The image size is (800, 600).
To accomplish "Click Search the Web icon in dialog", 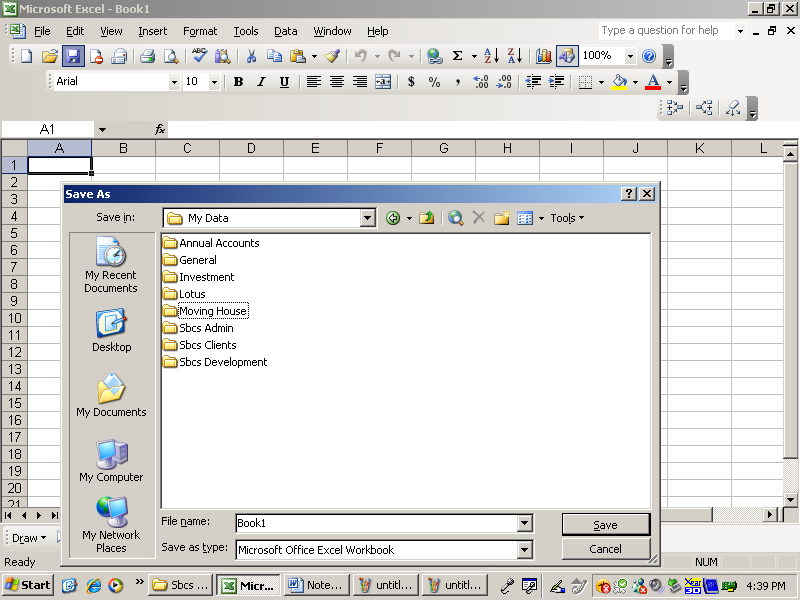I will 455,218.
